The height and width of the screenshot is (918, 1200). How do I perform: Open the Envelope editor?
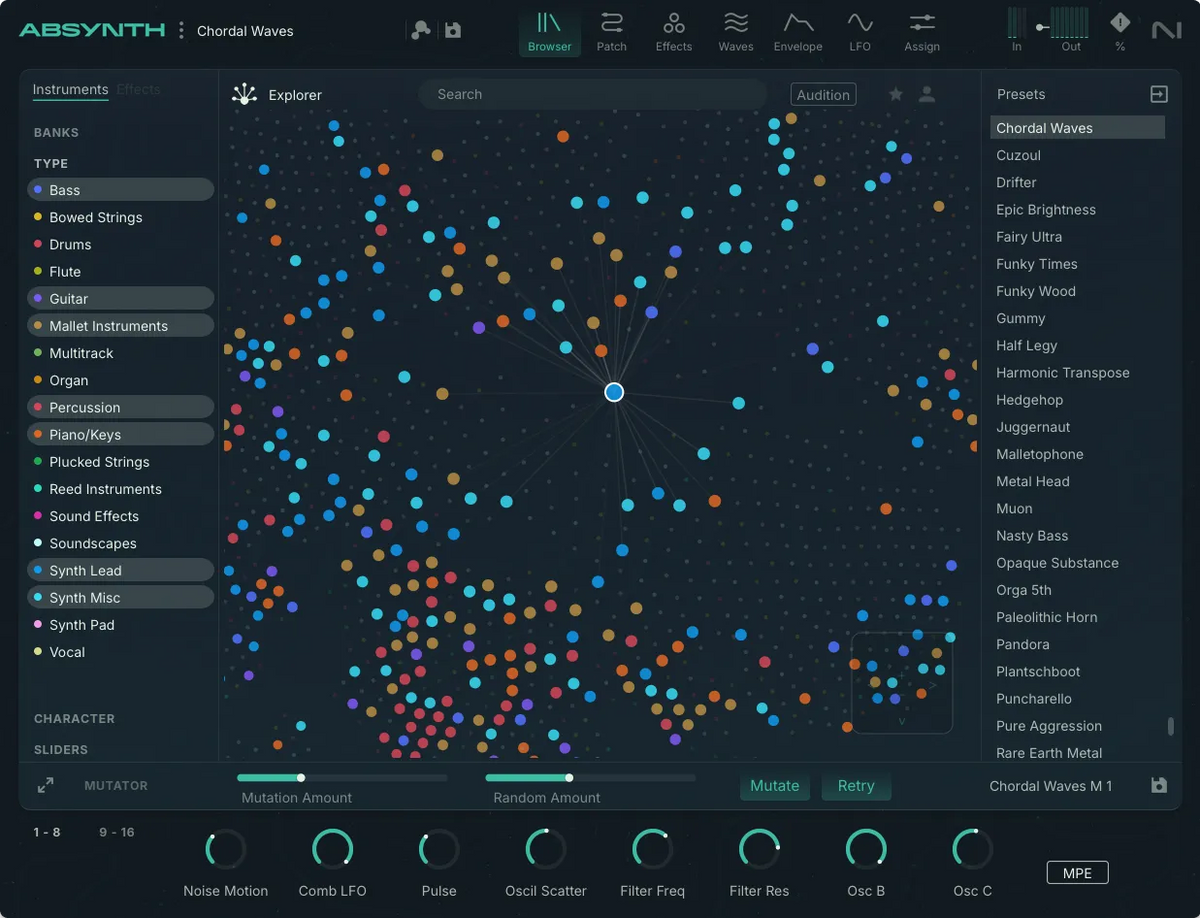797,31
